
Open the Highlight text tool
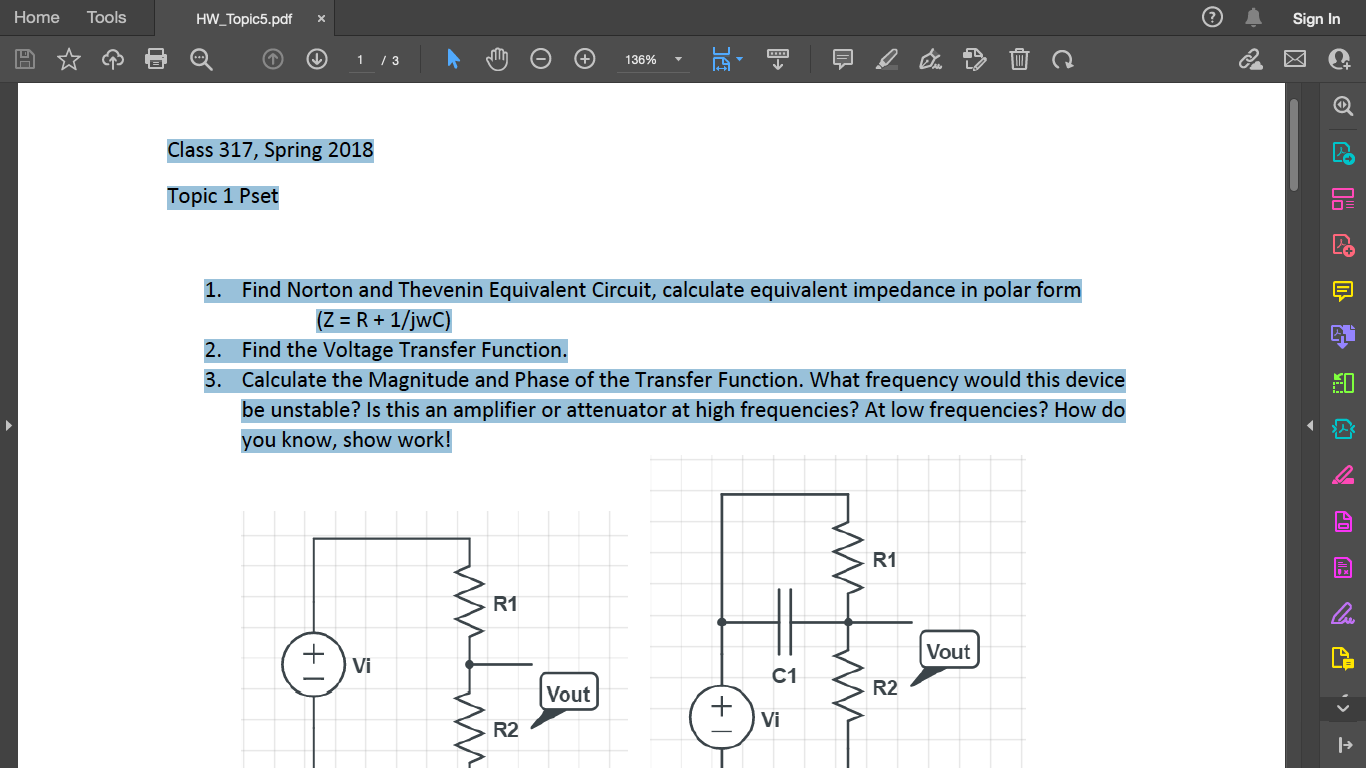[886, 59]
